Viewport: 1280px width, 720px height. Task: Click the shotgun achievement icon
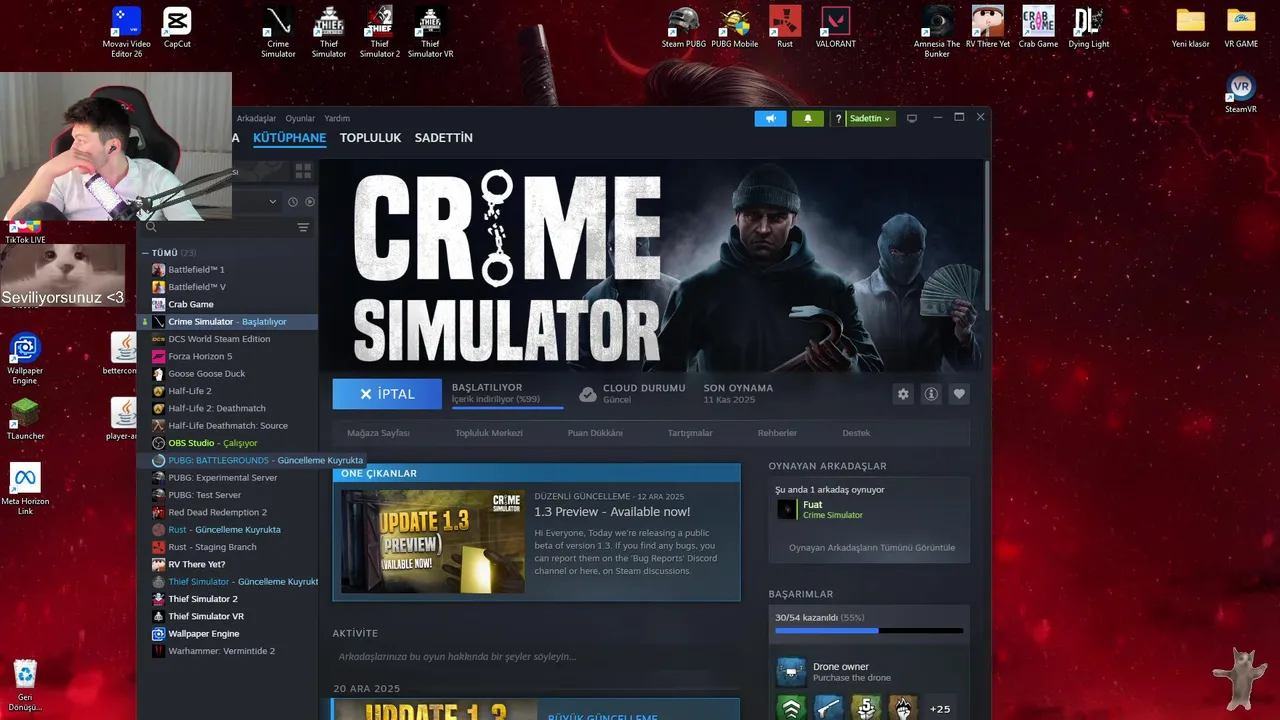828,709
